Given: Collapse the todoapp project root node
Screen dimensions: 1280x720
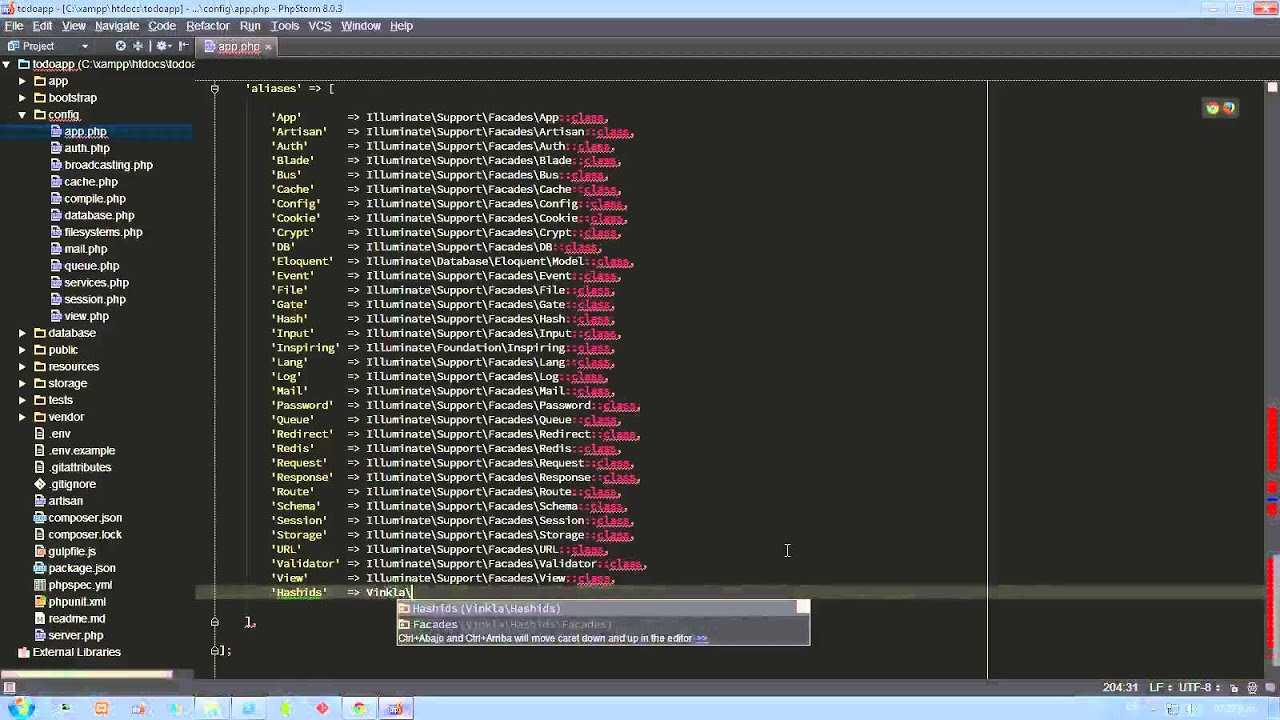Looking at the screenshot, I should pyautogui.click(x=6, y=64).
